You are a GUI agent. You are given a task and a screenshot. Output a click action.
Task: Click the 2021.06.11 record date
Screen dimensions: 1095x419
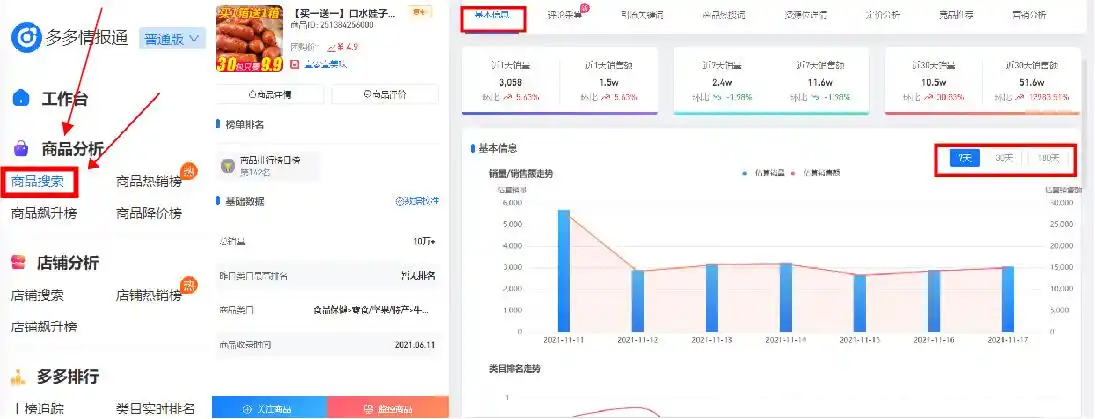(415, 345)
